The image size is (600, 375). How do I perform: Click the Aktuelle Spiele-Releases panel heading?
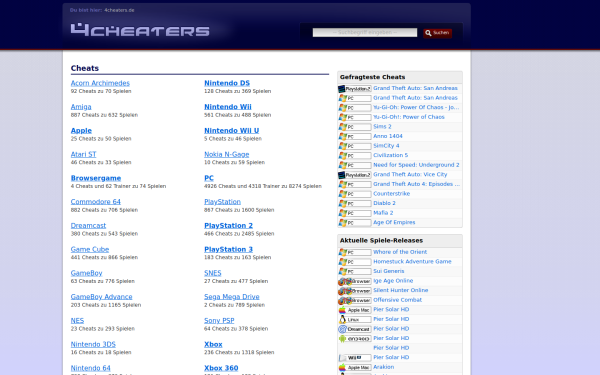382,240
